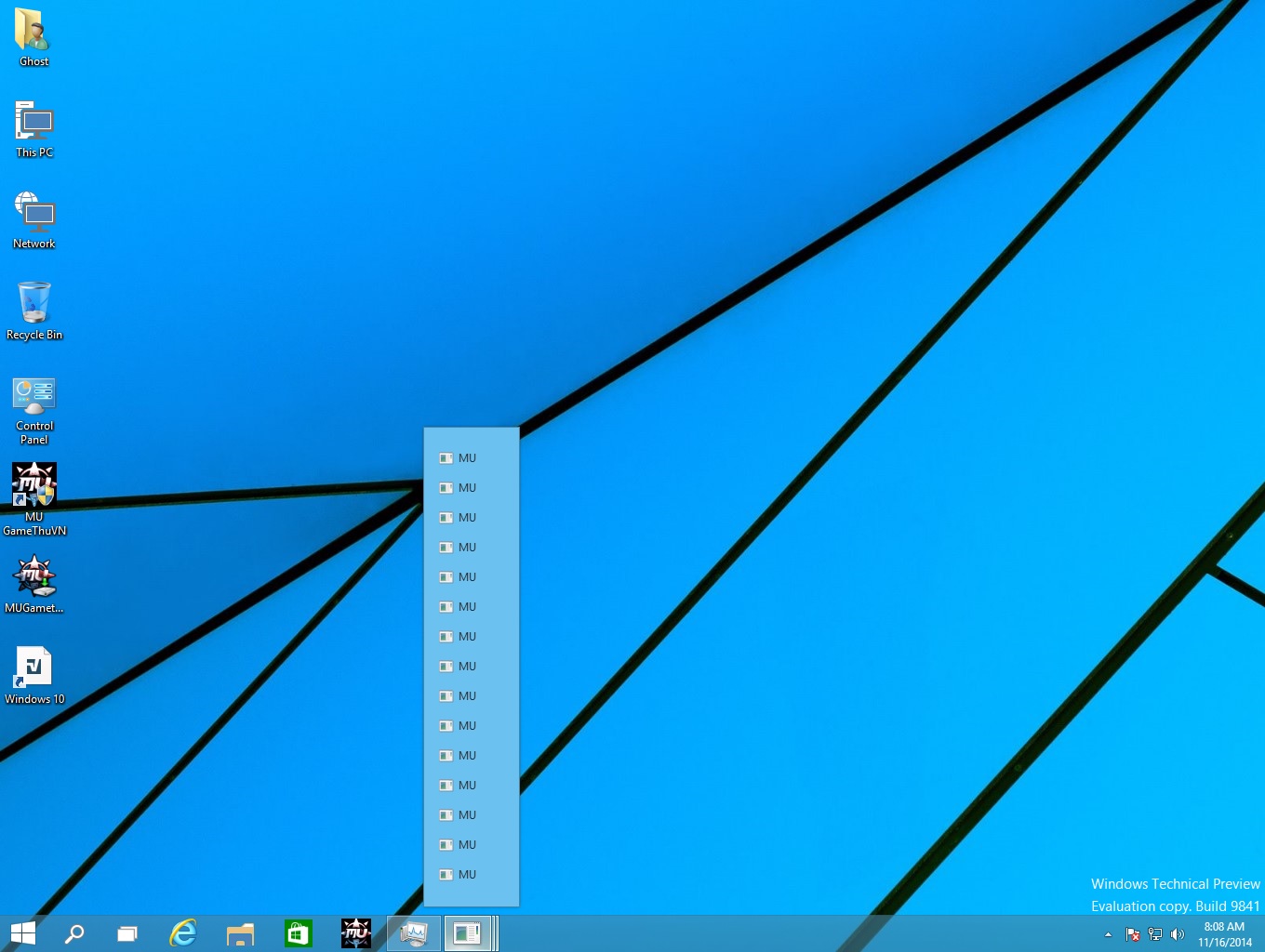This screenshot has width=1265, height=952.
Task: Open the taskbar Search magnifier
Action: point(74,933)
